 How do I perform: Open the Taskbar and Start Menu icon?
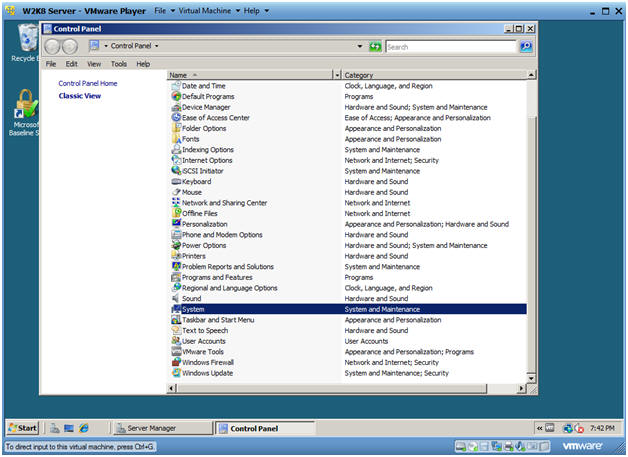[x=176, y=320]
